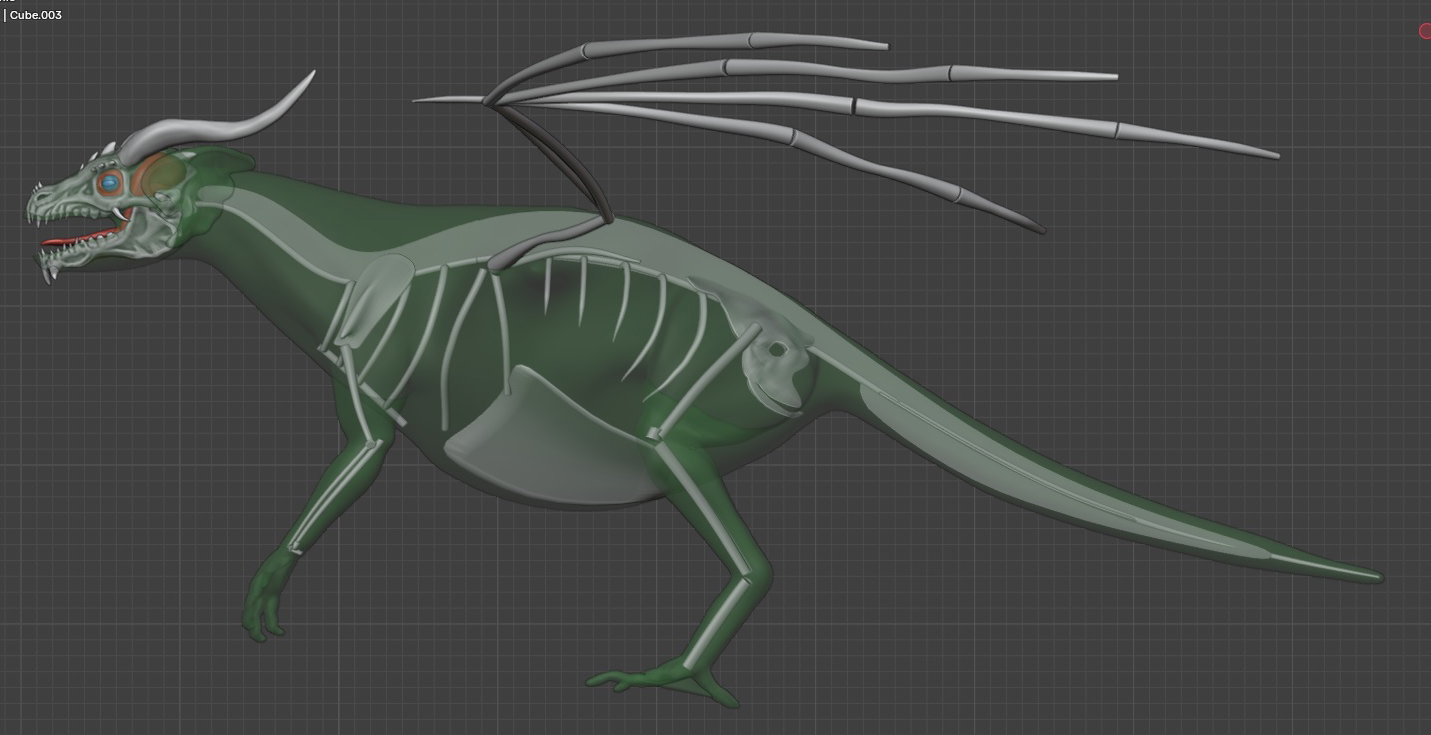The height and width of the screenshot is (735, 1431).
Task: Click the pointed tip of the tail
Action: coord(1376,576)
